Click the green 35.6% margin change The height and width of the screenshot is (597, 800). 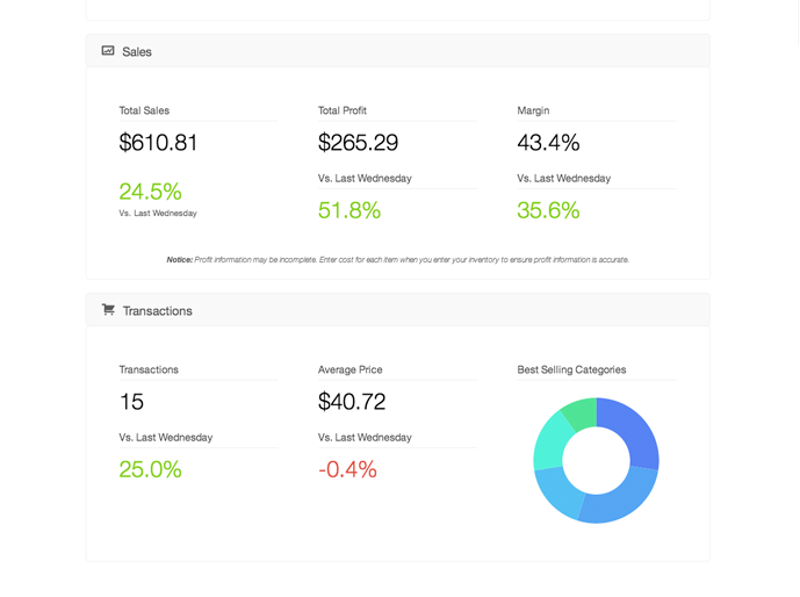pyautogui.click(x=548, y=210)
